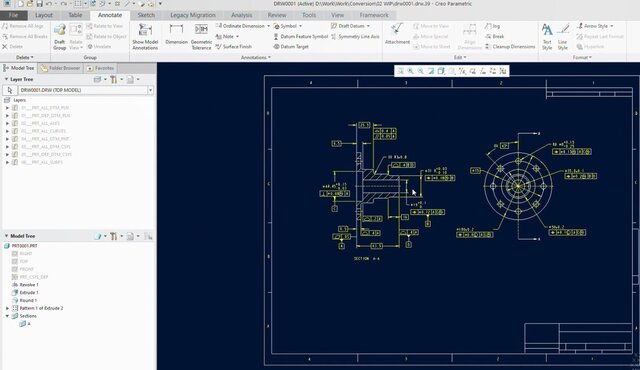This screenshot has width=640, height=370.
Task: Collapse the Layer Tree section
Action: [x=6, y=79]
